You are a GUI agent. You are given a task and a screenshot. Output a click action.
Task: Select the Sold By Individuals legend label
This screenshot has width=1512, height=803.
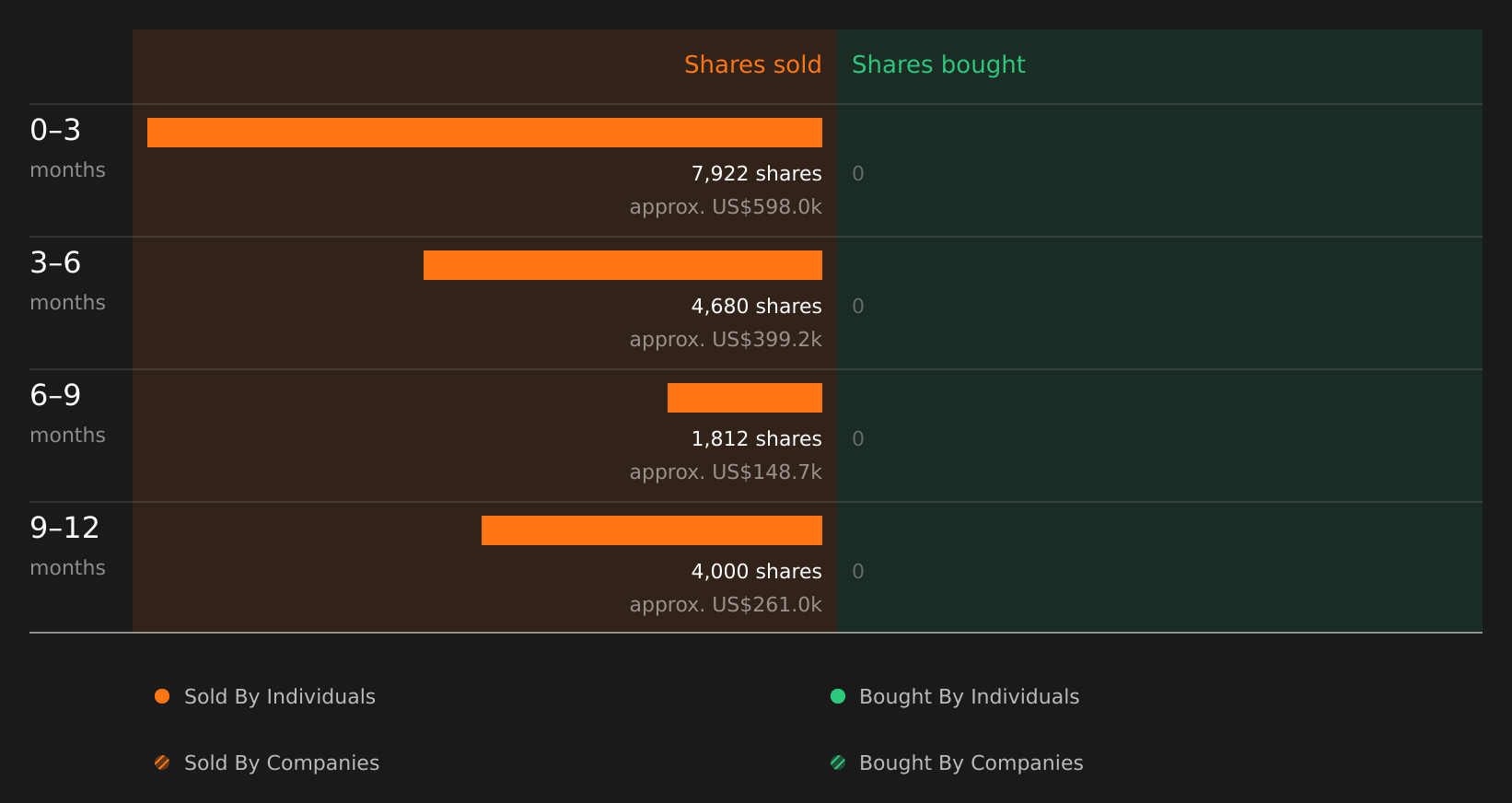point(280,697)
